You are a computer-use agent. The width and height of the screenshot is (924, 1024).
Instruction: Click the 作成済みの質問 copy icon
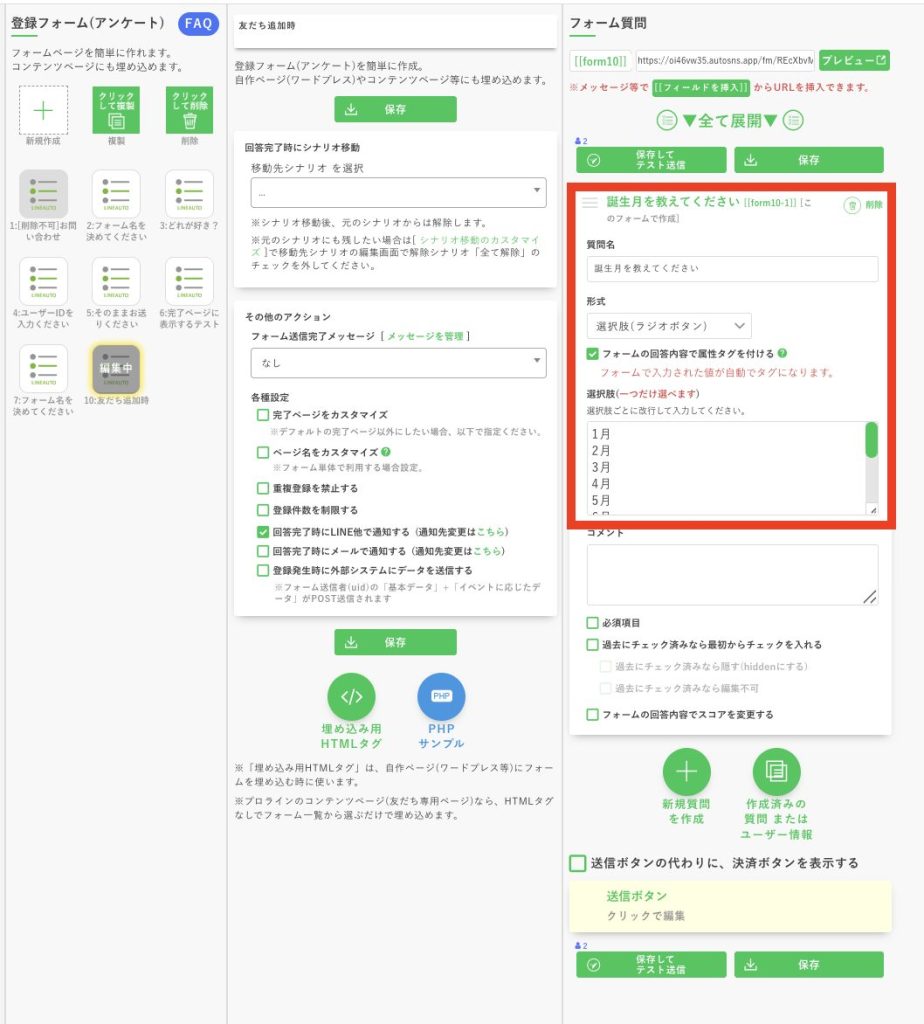coord(776,772)
